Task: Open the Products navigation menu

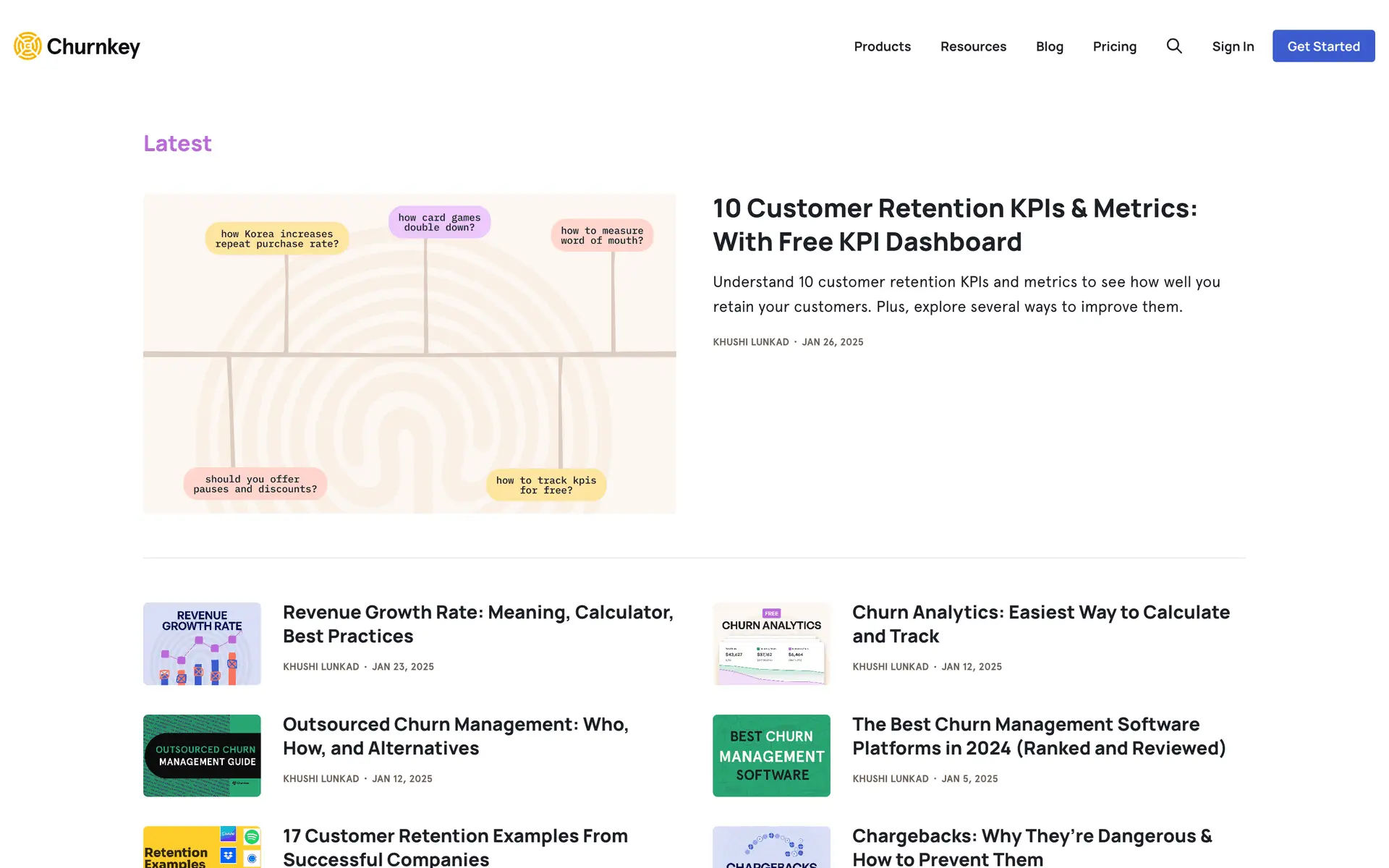Action: (x=882, y=46)
